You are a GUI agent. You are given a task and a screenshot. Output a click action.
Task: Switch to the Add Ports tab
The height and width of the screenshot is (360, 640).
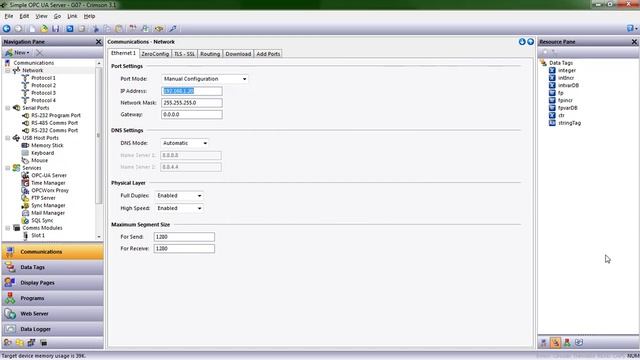coord(268,54)
